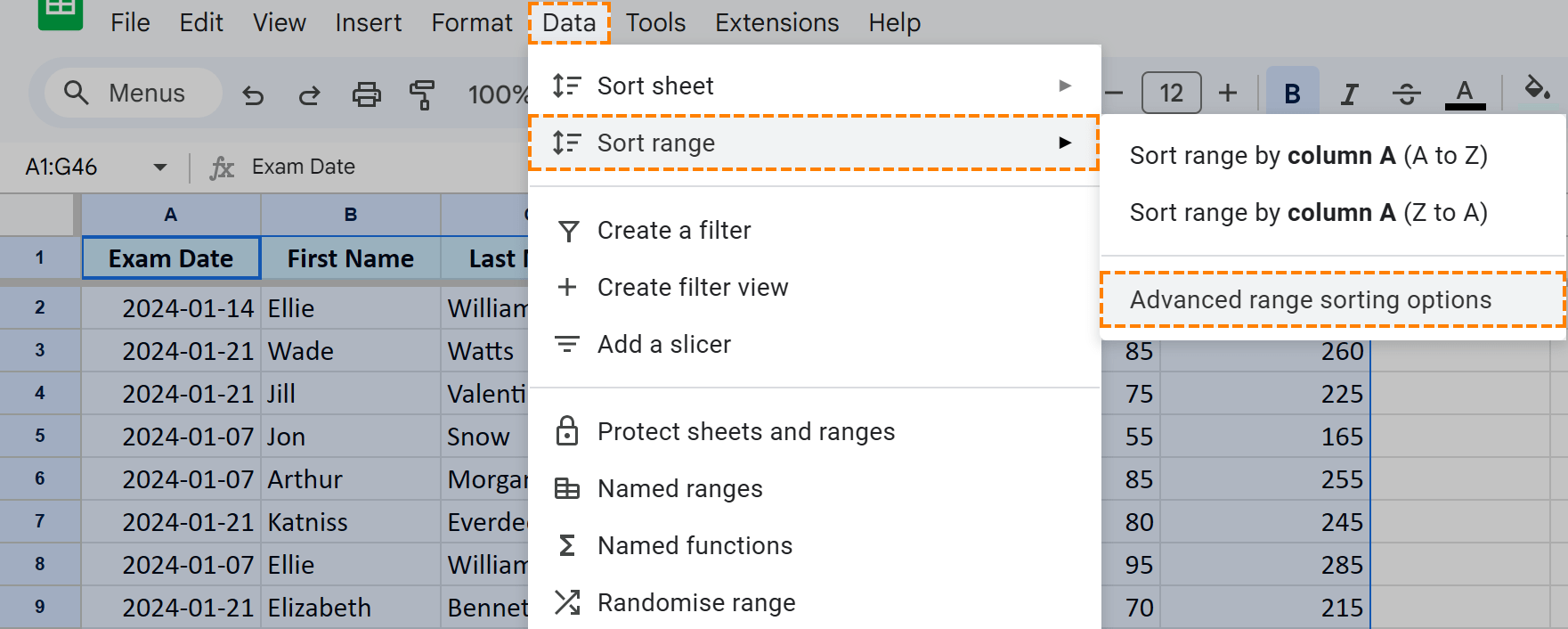Open the View menu

point(280,22)
